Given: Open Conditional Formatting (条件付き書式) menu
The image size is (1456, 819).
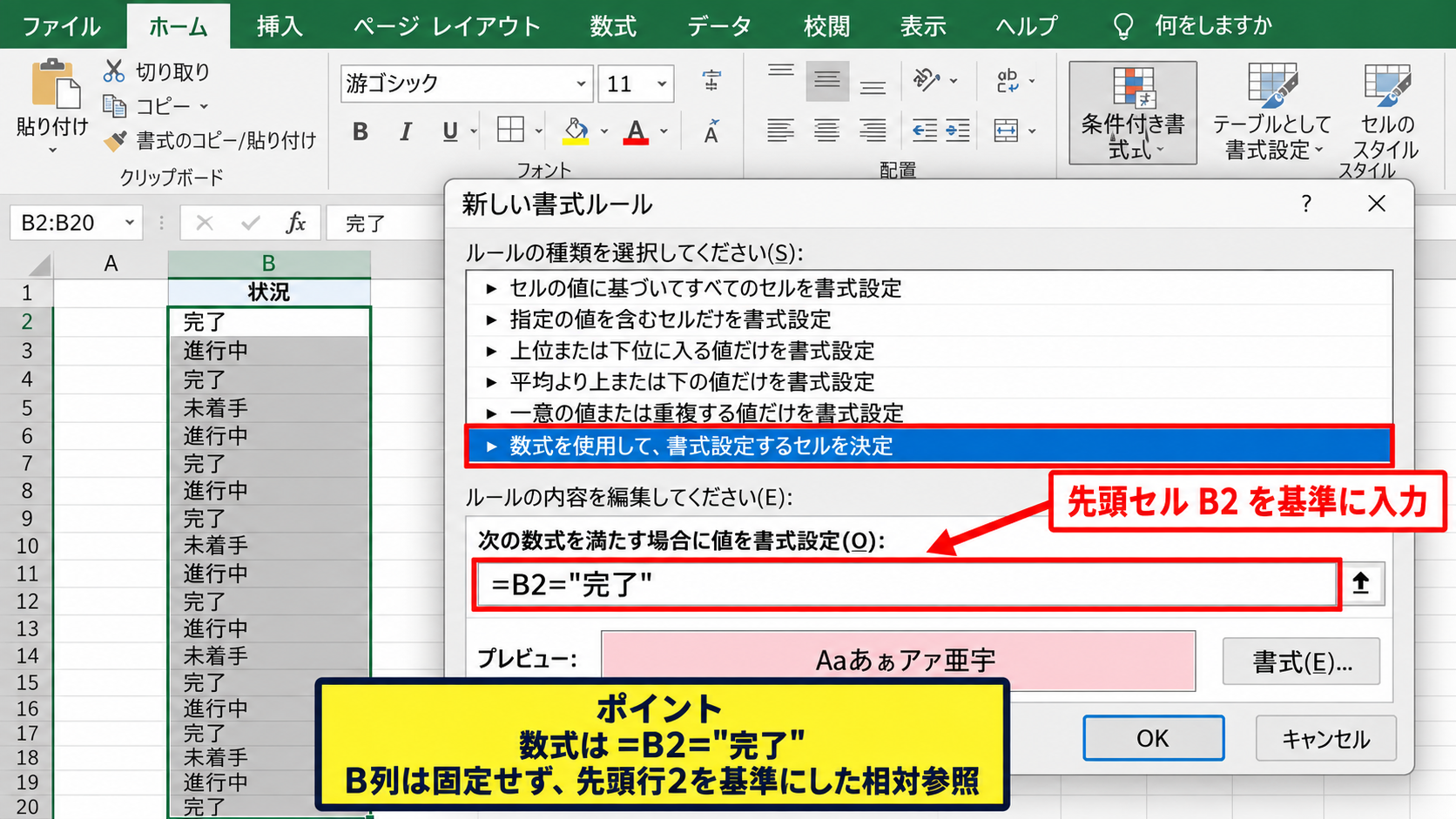Looking at the screenshot, I should tap(1132, 112).
